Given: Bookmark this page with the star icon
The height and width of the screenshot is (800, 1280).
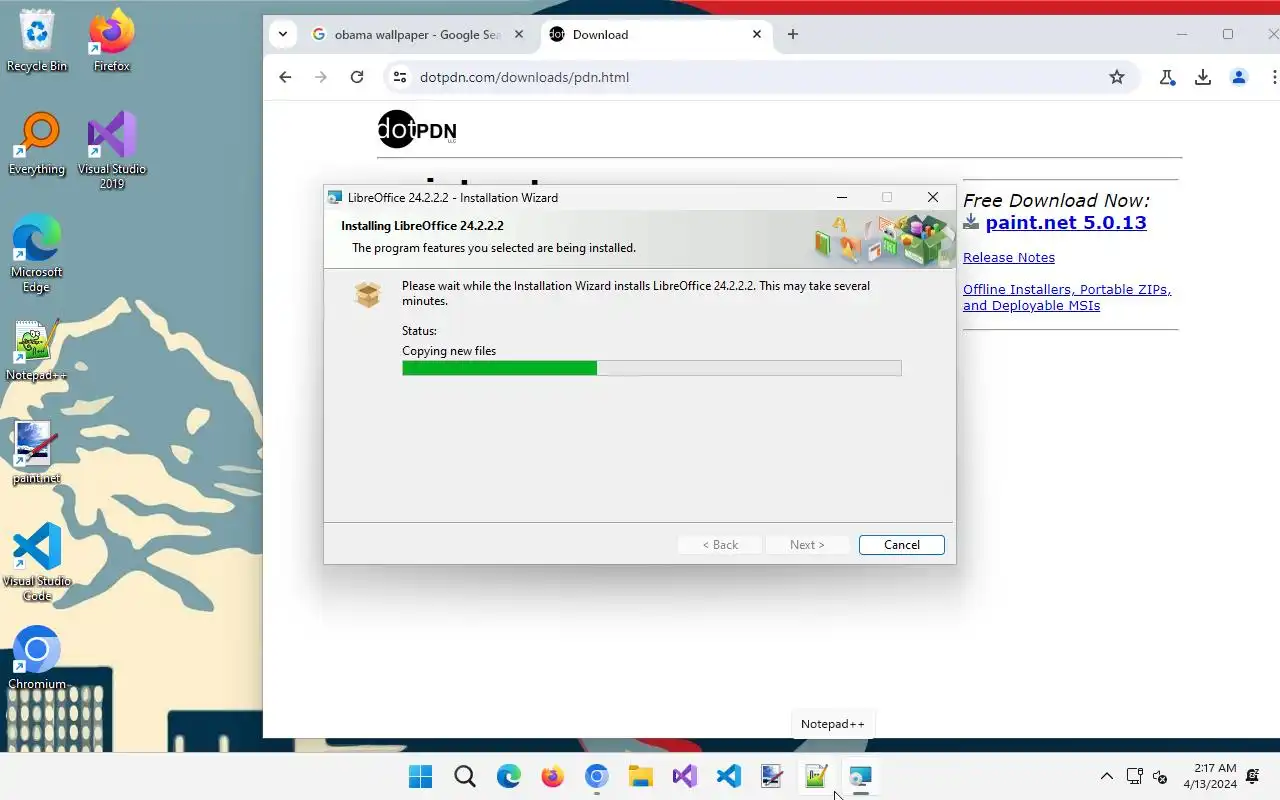Looking at the screenshot, I should (1117, 77).
